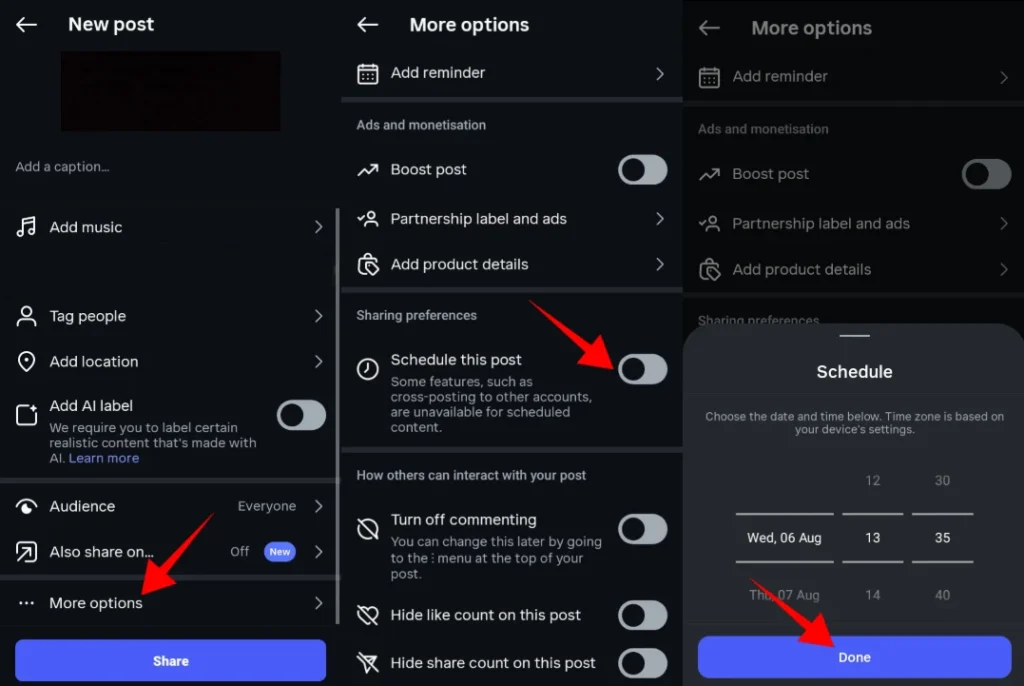Click the Schedule this post clock icon
The height and width of the screenshot is (686, 1024).
click(368, 369)
